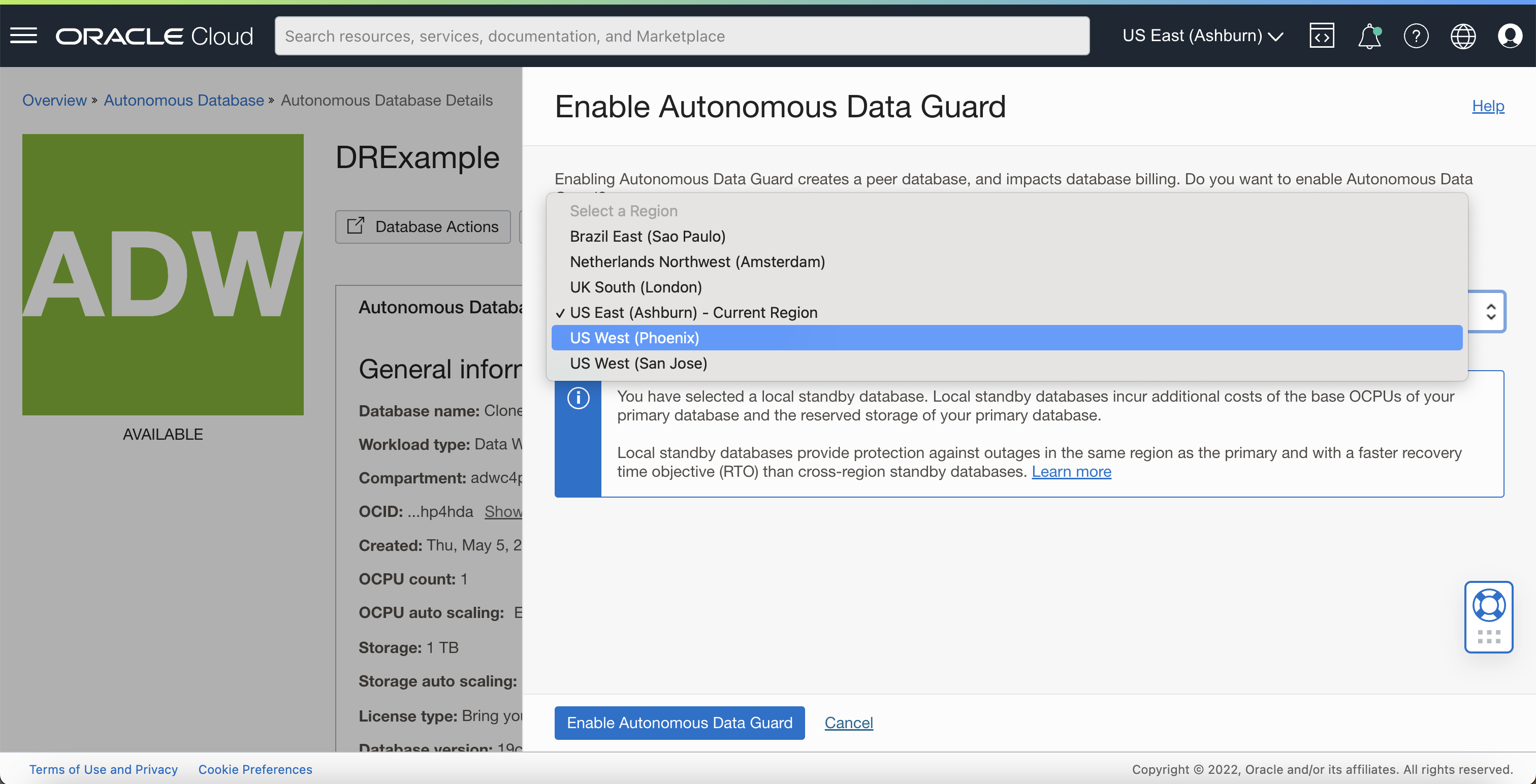The height and width of the screenshot is (784, 1536).
Task: Click the help question mark icon
Action: [x=1416, y=36]
